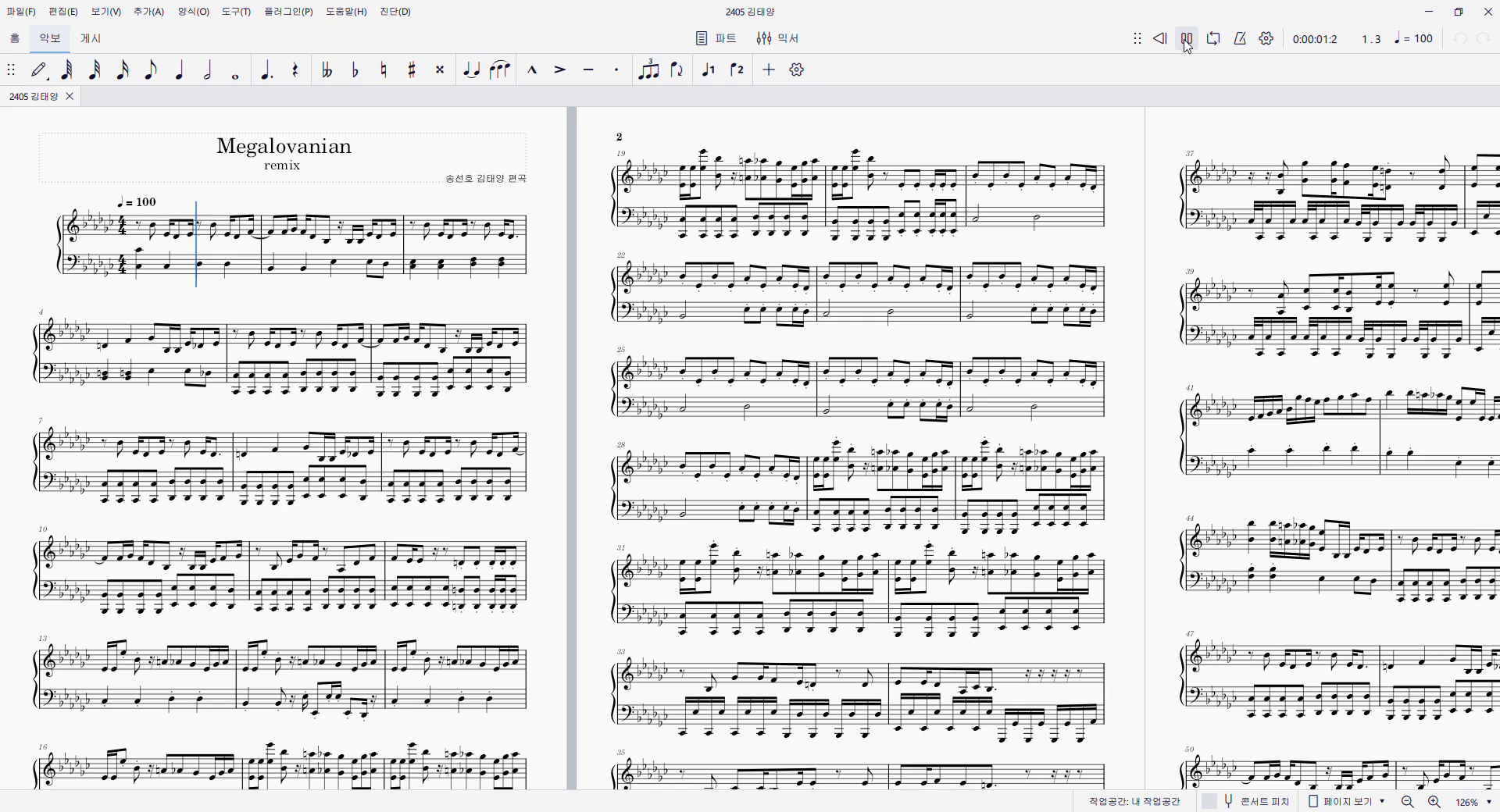Open the 126% zoom level dropdown
This screenshot has width=1500, height=812.
click(1473, 802)
